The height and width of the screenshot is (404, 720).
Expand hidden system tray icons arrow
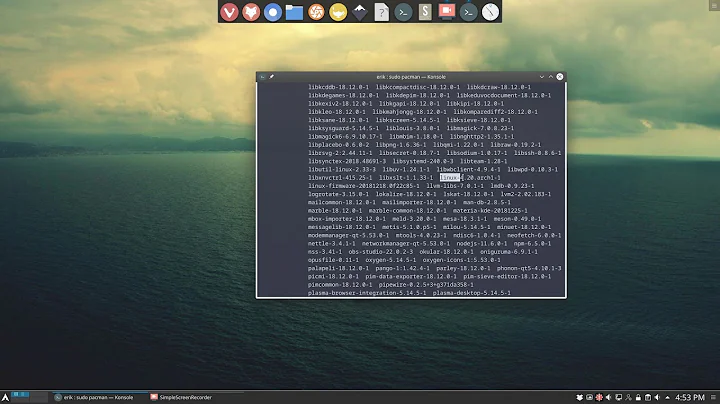pos(667,398)
